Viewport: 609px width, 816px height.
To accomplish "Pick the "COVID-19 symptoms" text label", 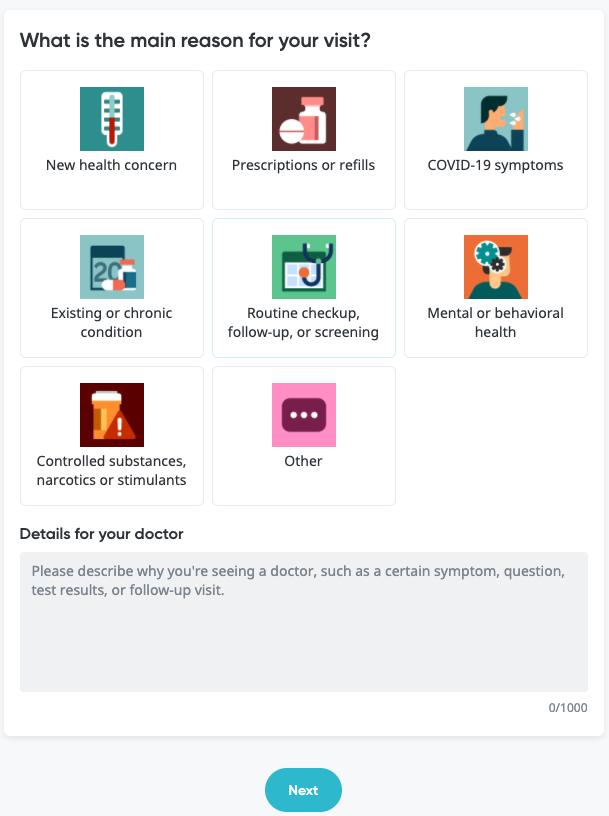I will (496, 165).
